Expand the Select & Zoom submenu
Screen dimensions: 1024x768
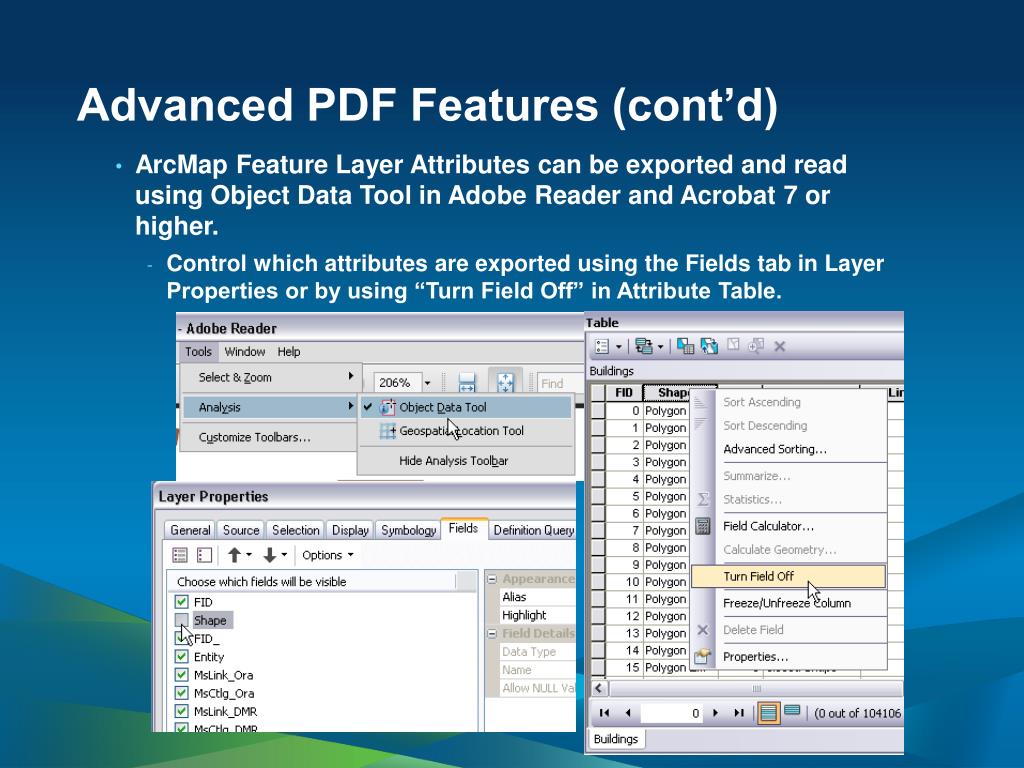point(270,377)
